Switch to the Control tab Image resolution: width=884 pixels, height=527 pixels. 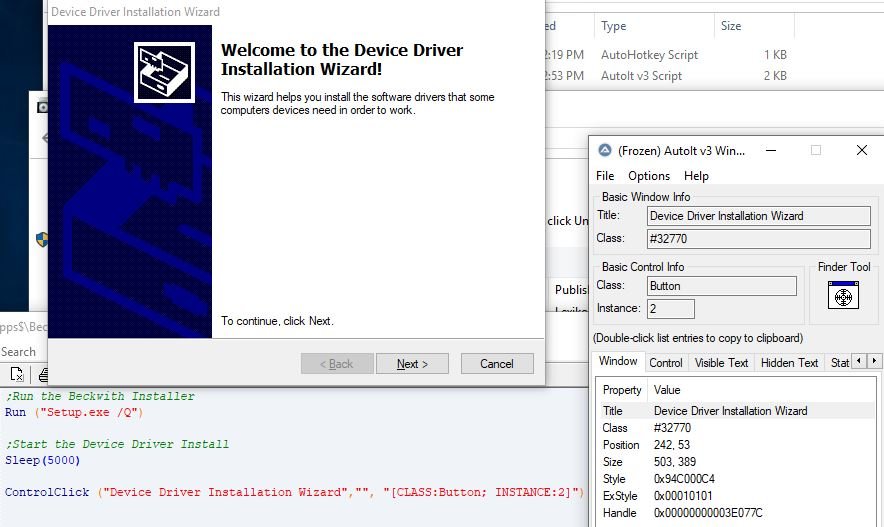(x=666, y=363)
